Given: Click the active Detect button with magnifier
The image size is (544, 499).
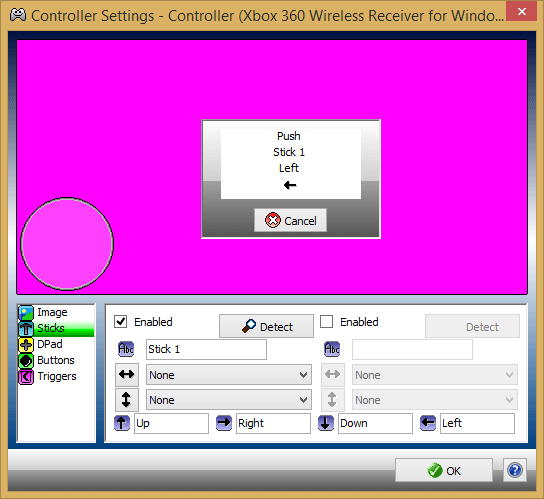Looking at the screenshot, I should [x=266, y=326].
